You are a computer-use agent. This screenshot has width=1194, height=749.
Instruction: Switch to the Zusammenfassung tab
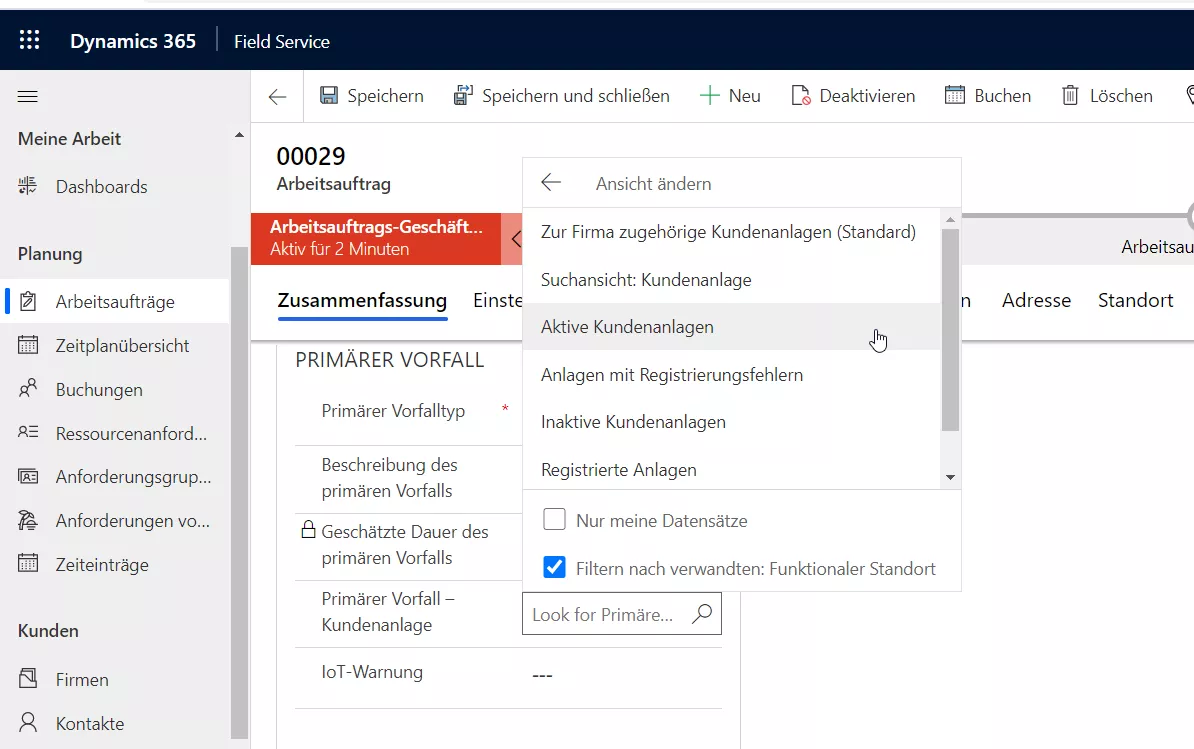pos(362,301)
